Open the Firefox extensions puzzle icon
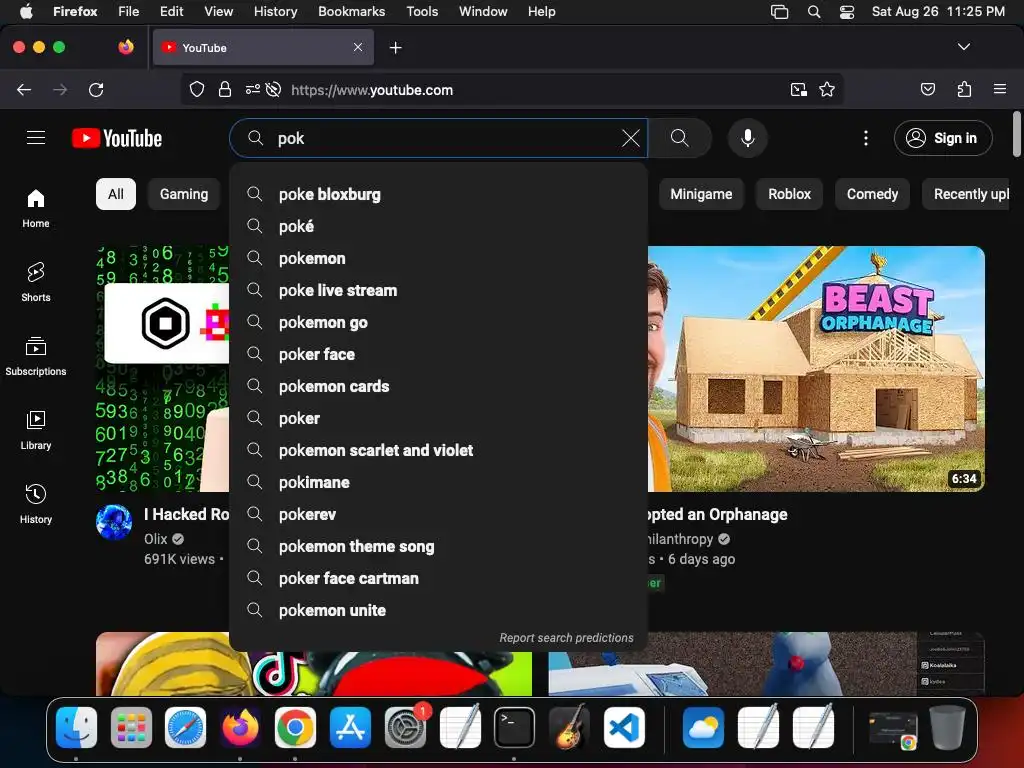The width and height of the screenshot is (1024, 768). click(x=964, y=89)
